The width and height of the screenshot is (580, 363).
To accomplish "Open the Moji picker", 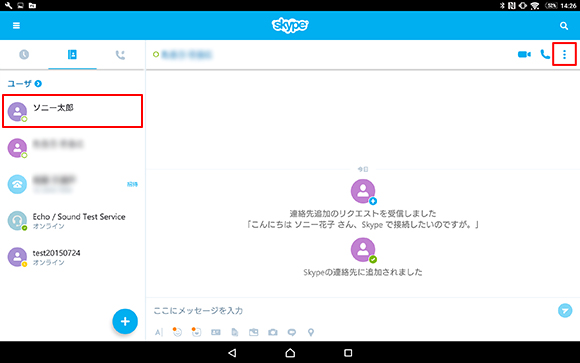I will pos(196,332).
